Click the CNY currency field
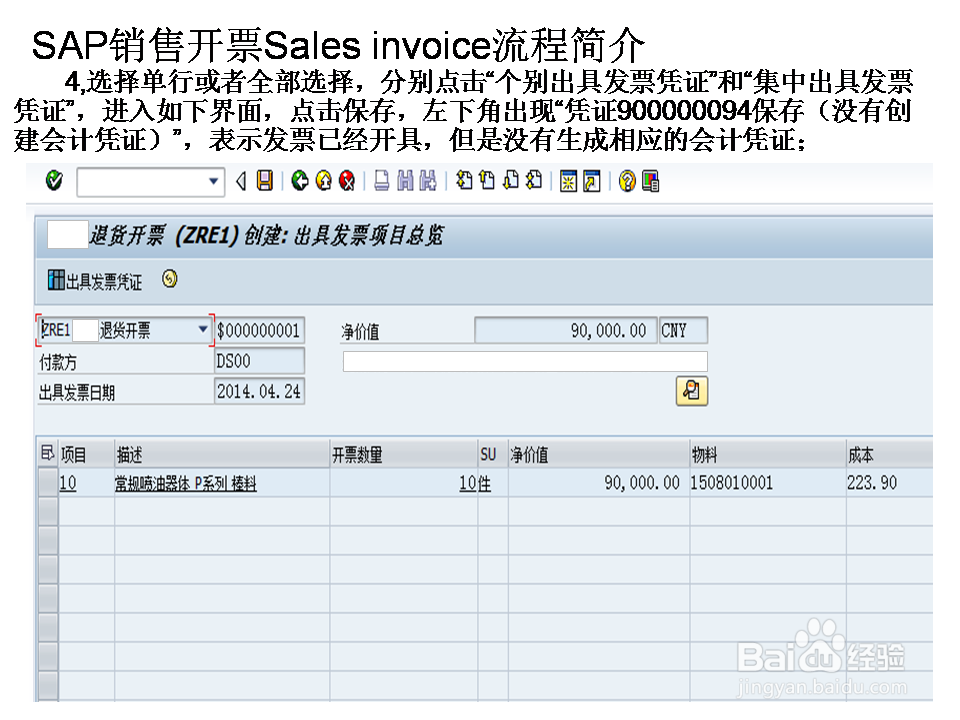The height and width of the screenshot is (720, 960). [x=683, y=331]
